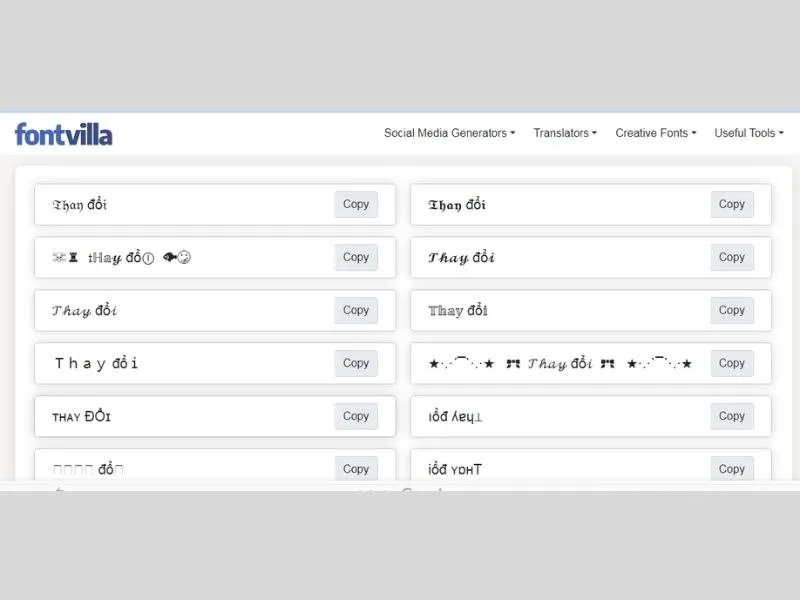
Task: Open Creative Fonts dropdown menu
Action: click(656, 133)
